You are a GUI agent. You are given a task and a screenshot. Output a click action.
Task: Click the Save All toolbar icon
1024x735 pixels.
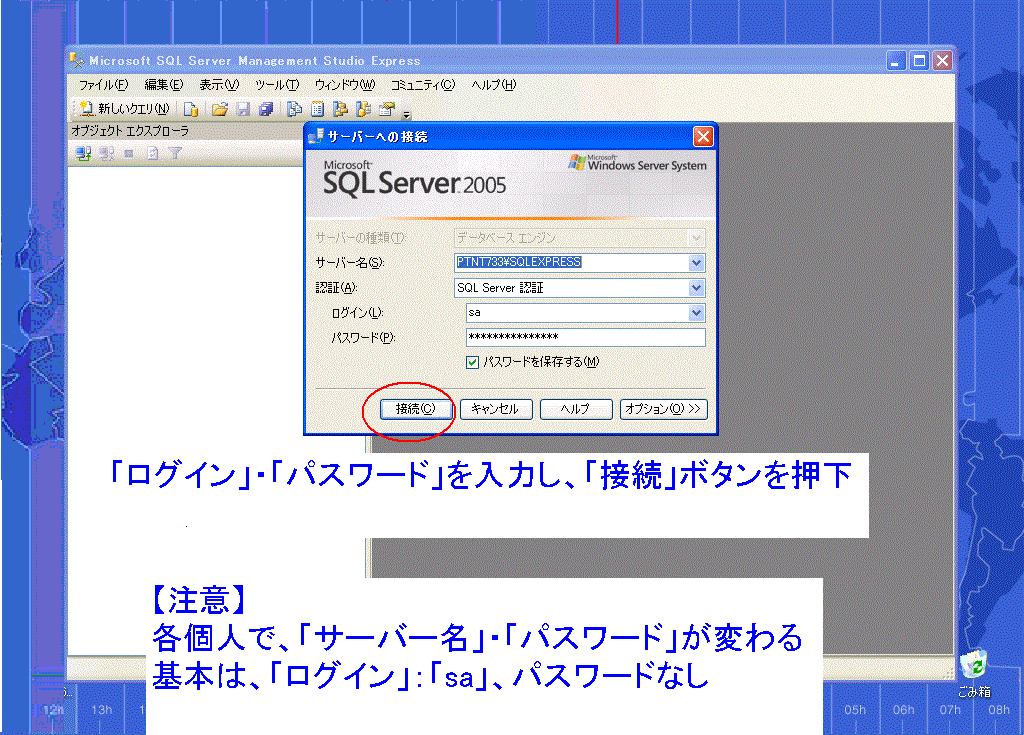pyautogui.click(x=266, y=109)
